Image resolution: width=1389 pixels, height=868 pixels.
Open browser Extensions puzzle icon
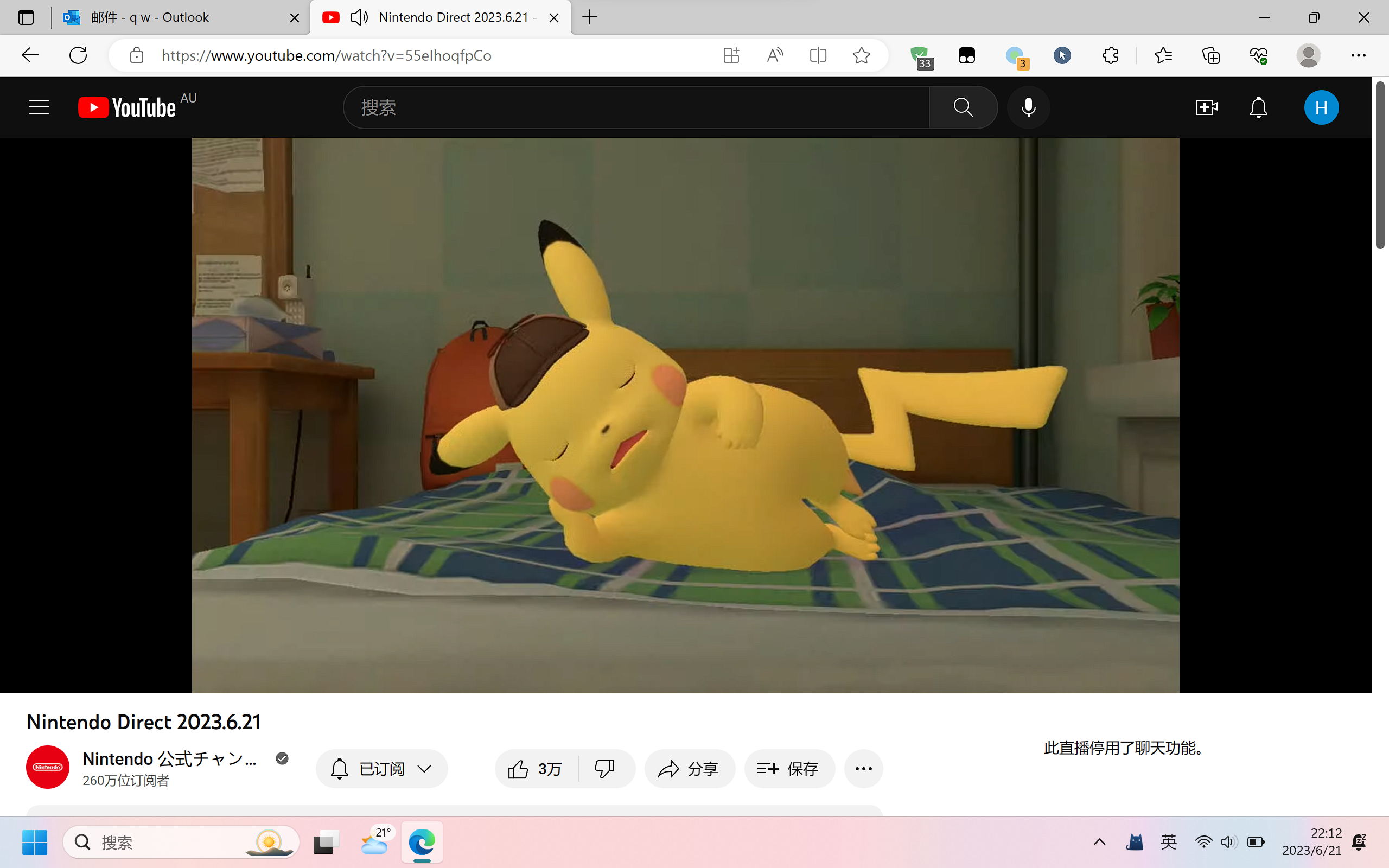pyautogui.click(x=1110, y=55)
